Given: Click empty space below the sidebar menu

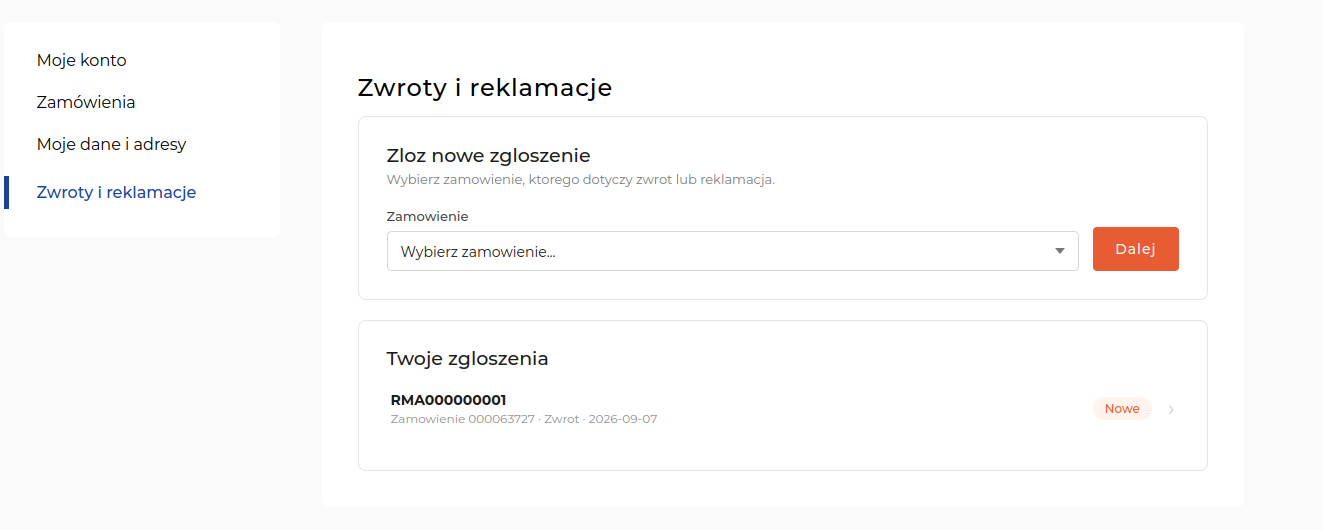Looking at the screenshot, I should click(x=142, y=380).
